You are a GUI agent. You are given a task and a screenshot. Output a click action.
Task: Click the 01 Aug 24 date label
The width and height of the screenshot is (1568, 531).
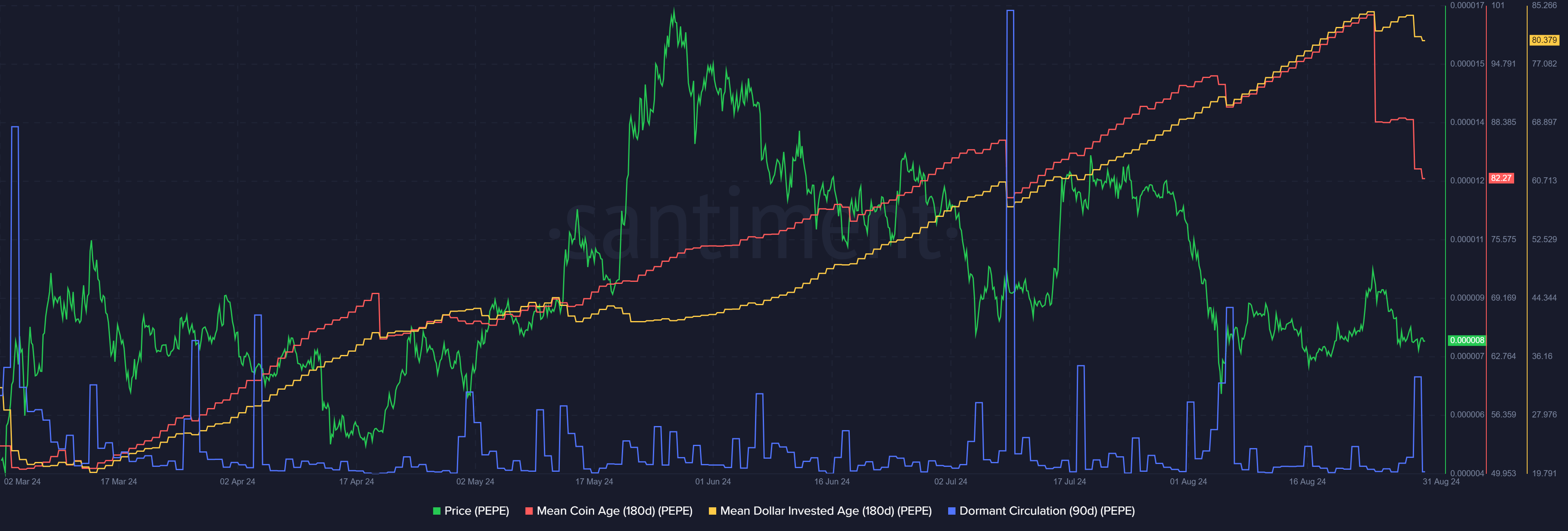[1188, 482]
